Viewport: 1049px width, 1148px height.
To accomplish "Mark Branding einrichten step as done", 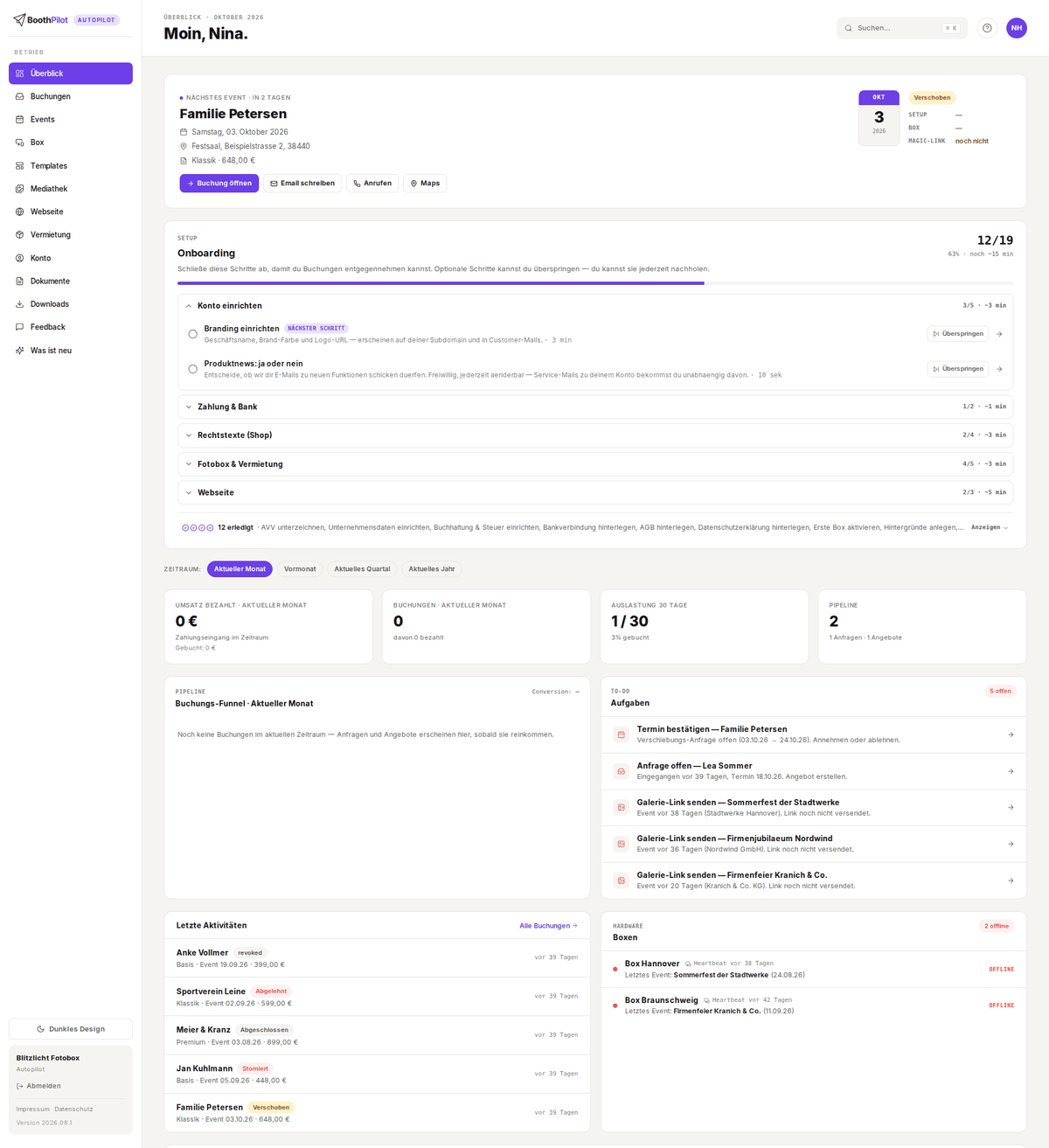I will tap(192, 334).
